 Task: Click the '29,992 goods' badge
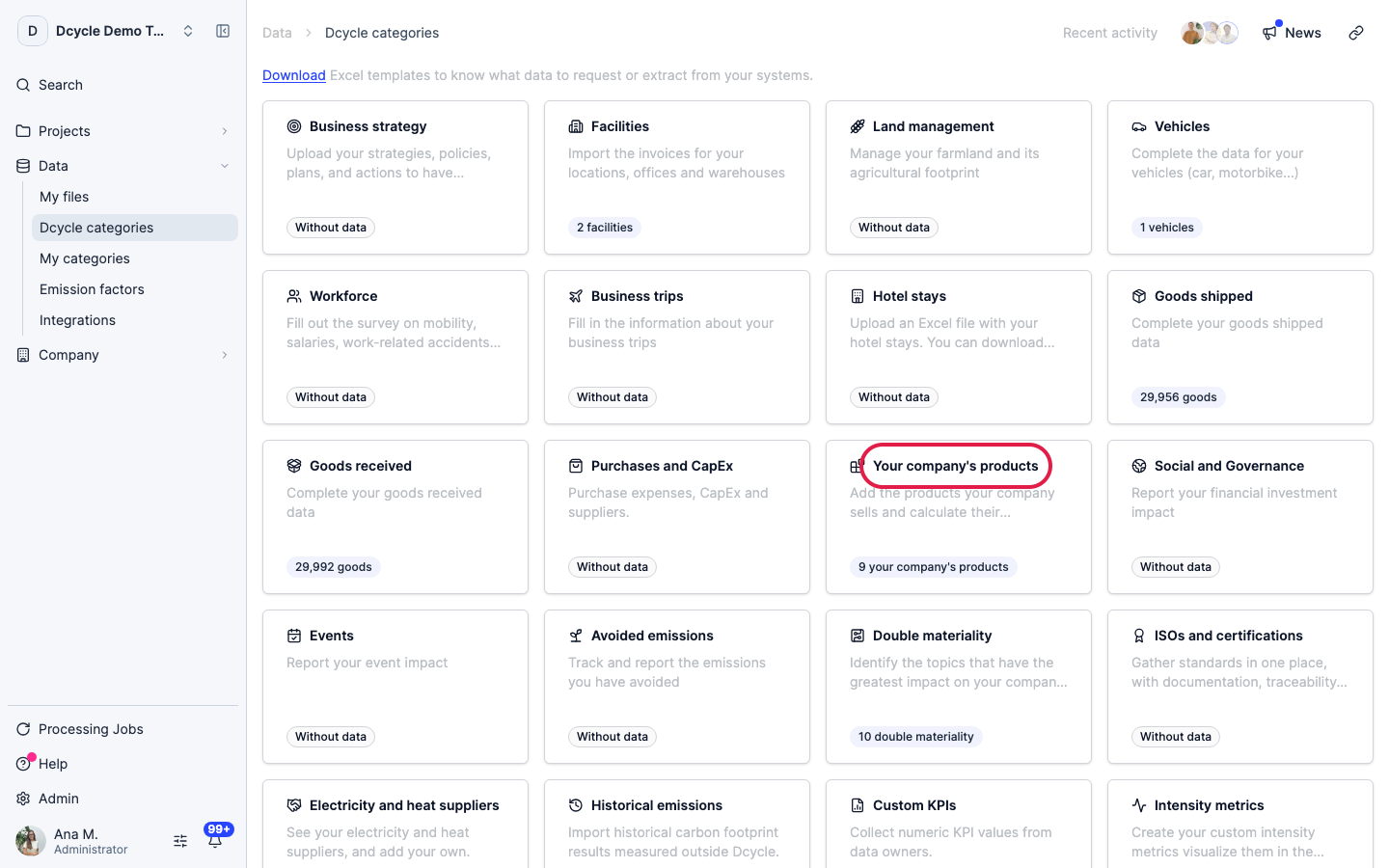pos(334,567)
